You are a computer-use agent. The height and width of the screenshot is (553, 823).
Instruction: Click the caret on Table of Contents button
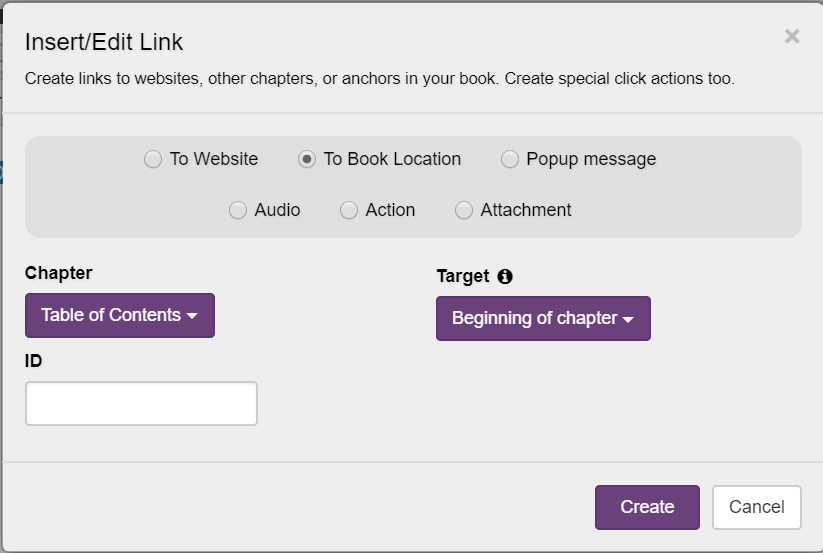pos(192,316)
